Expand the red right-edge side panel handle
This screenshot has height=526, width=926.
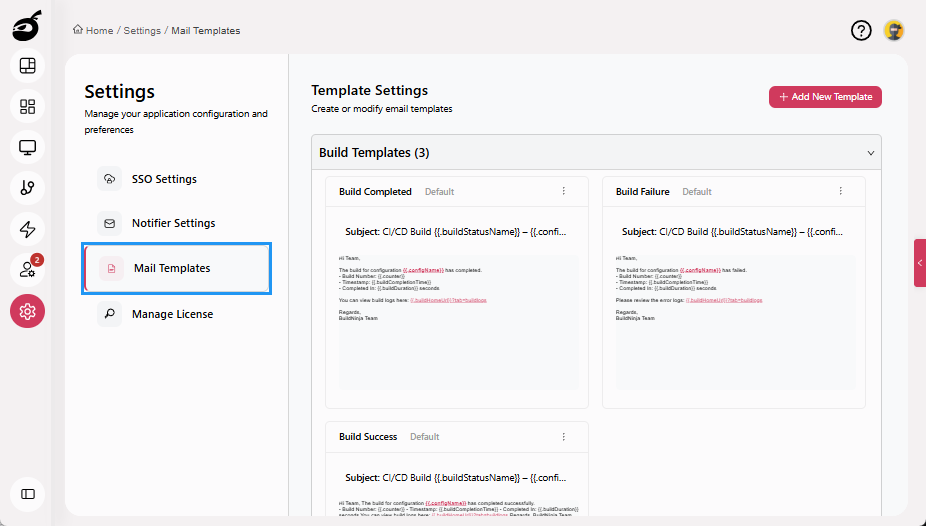tap(920, 263)
